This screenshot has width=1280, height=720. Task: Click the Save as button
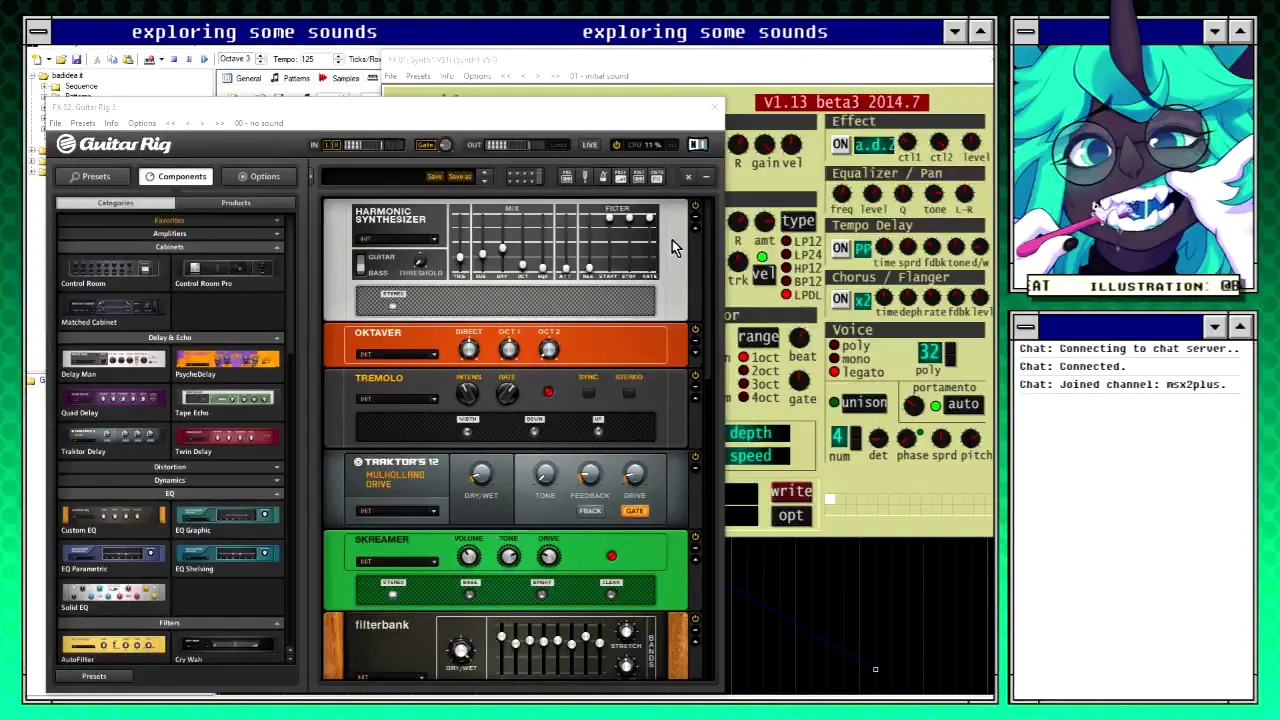pyautogui.click(x=460, y=177)
